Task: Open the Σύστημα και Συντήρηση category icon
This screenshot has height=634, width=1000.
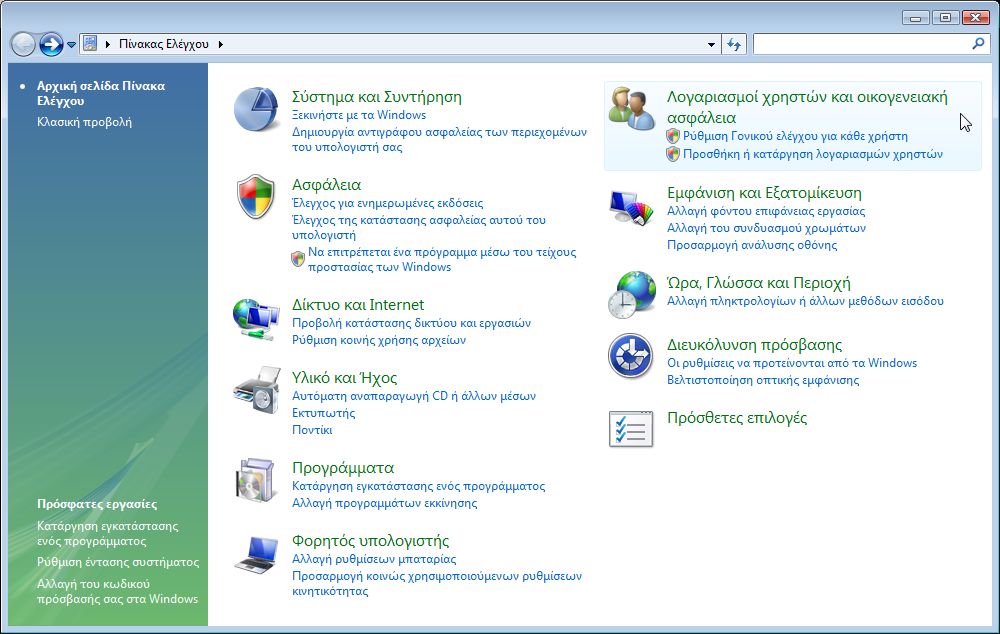Action: coord(256,110)
